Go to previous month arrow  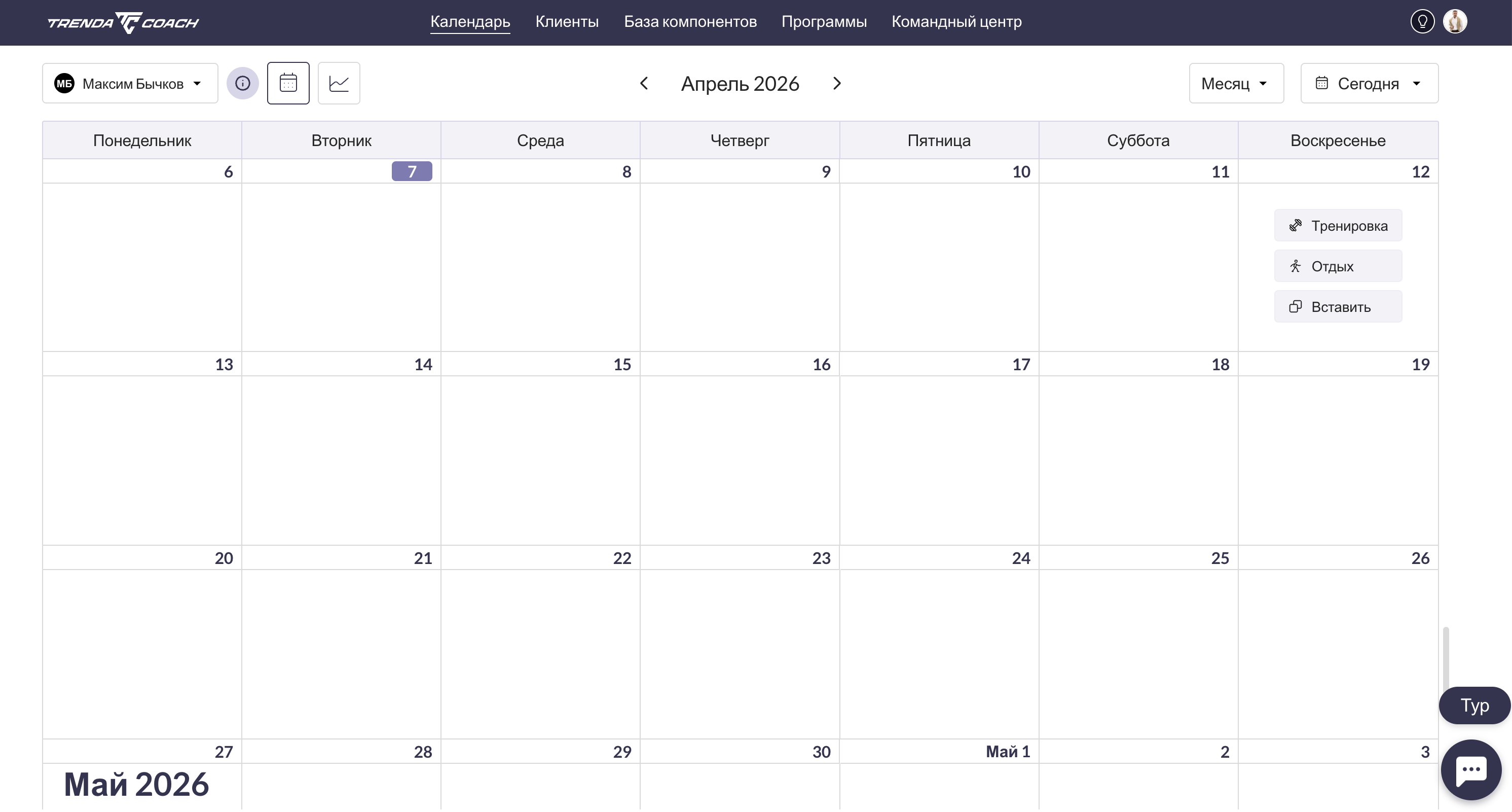[x=644, y=83]
